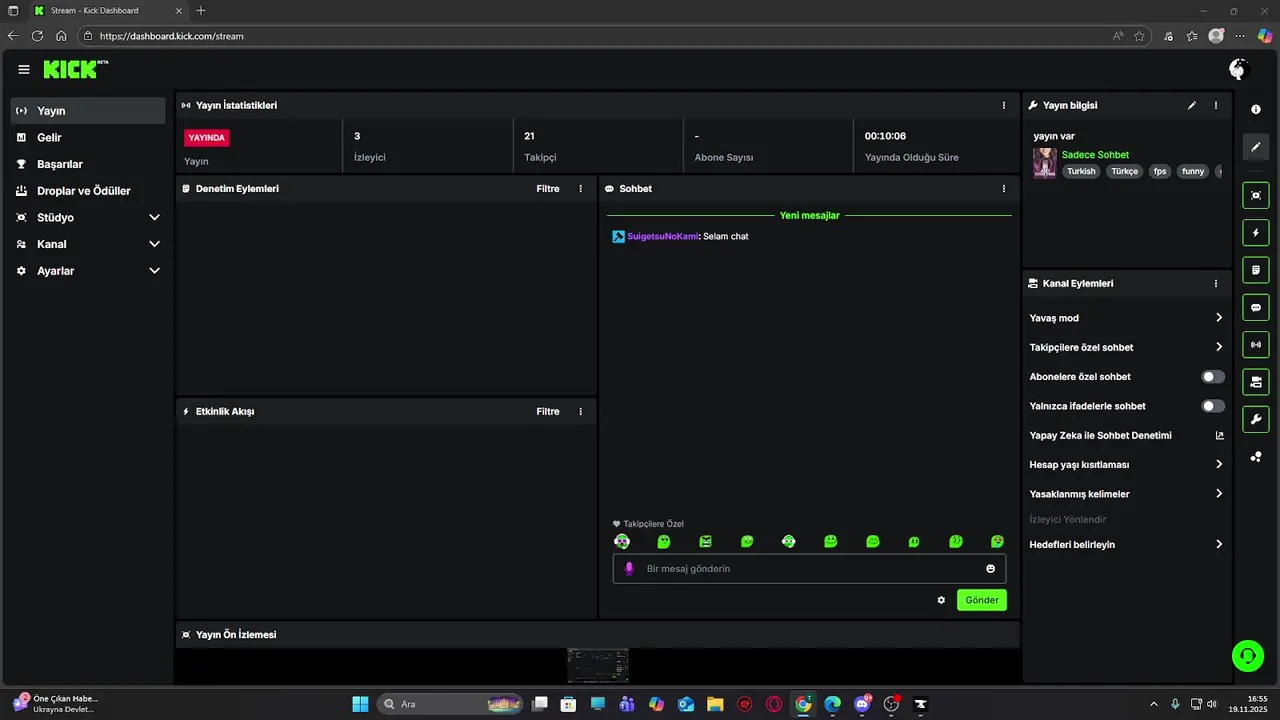The width and height of the screenshot is (1280, 720).
Task: Toggle lightning activity feed icon in right sidebar
Action: click(1256, 233)
